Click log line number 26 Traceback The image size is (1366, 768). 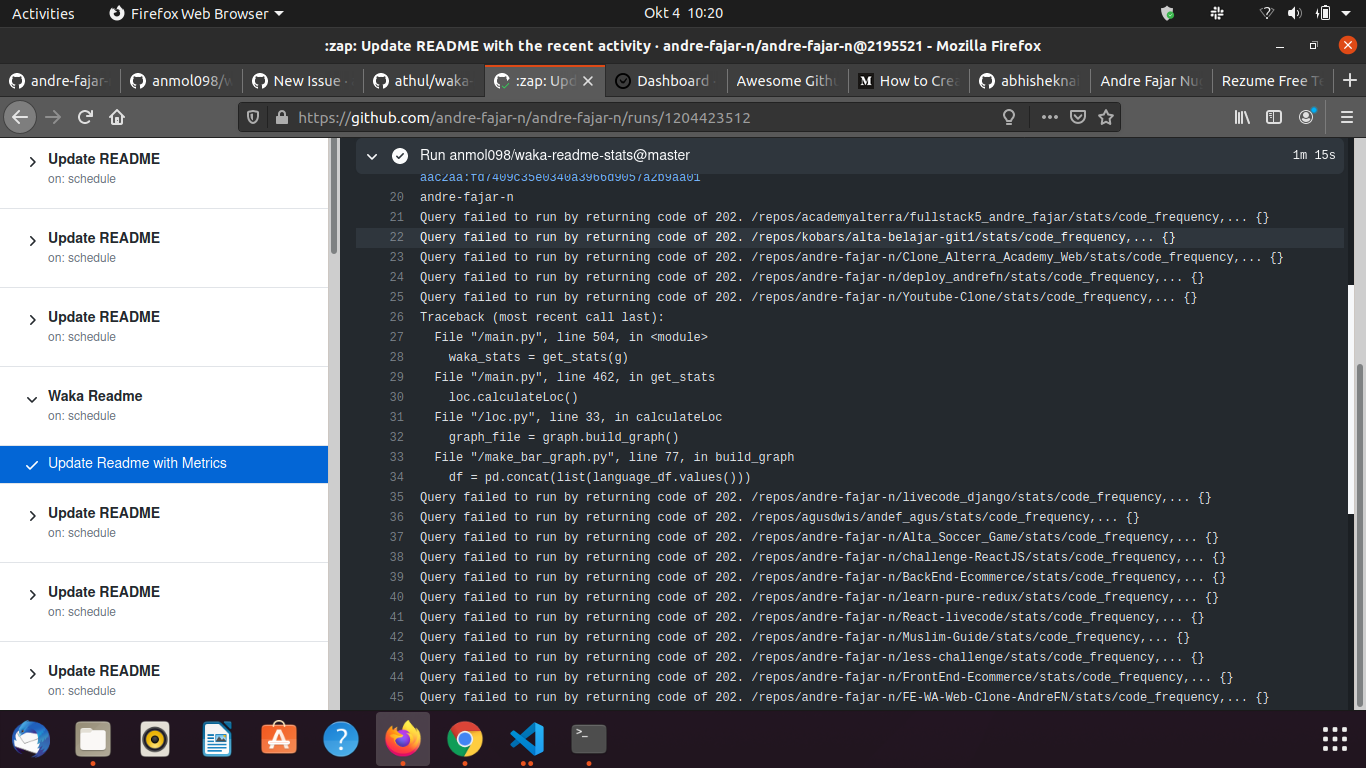397,317
